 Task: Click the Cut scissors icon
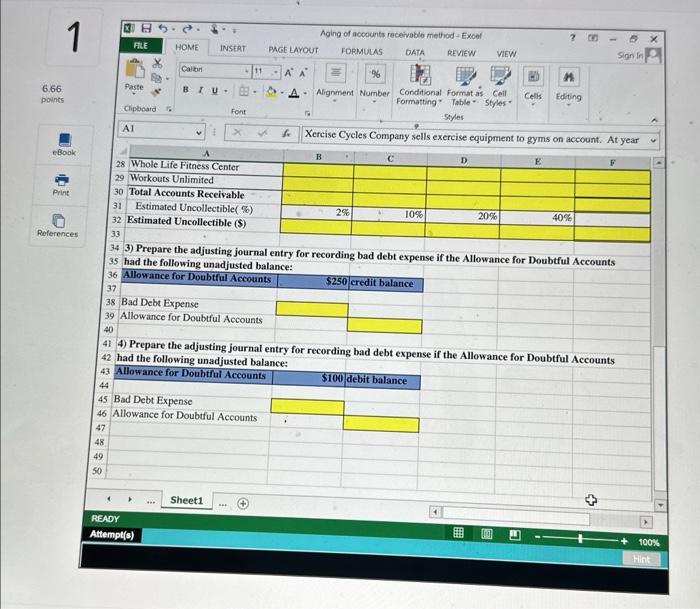click(x=157, y=63)
